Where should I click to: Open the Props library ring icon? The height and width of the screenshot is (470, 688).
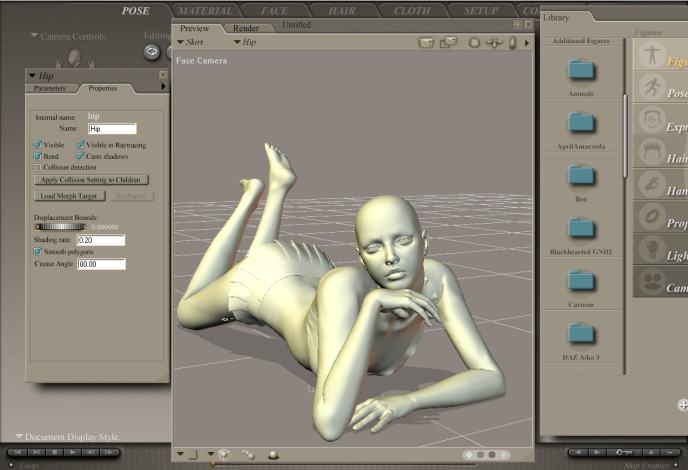(653, 217)
